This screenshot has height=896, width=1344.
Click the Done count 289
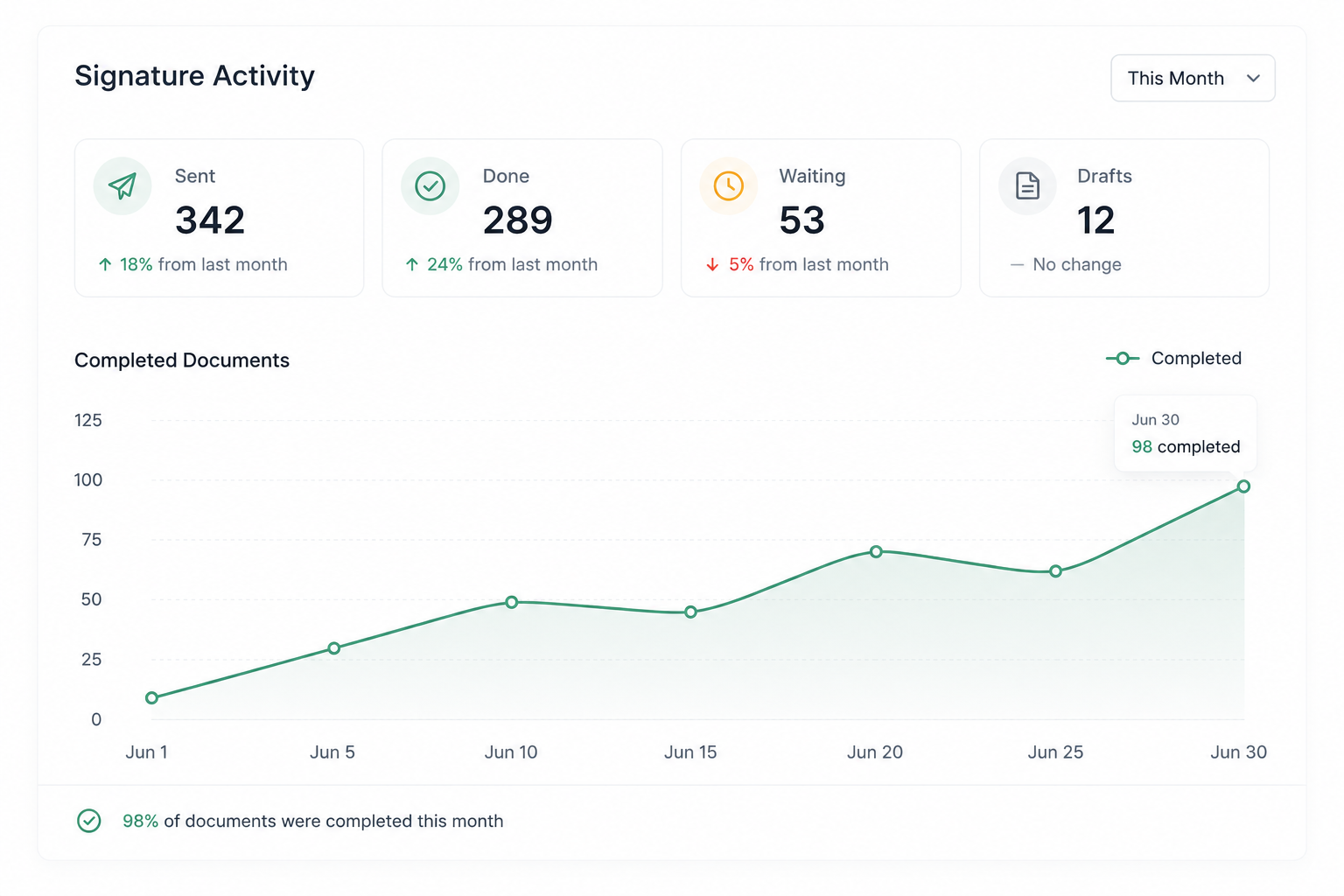coord(518,220)
